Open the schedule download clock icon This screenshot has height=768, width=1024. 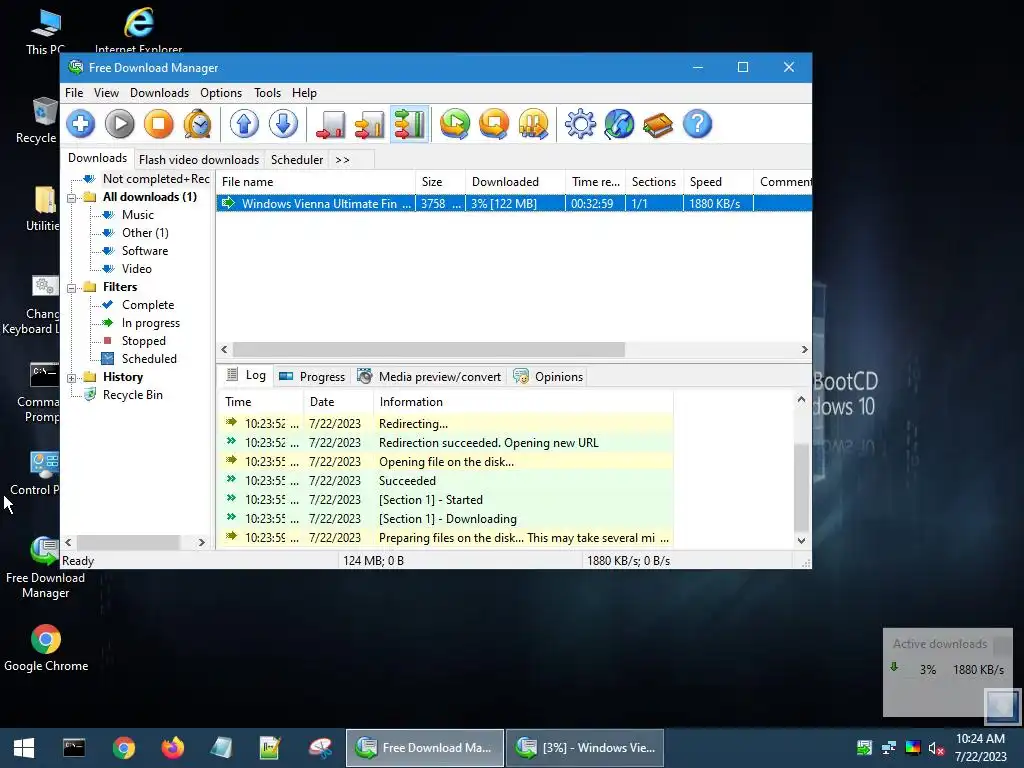198,124
